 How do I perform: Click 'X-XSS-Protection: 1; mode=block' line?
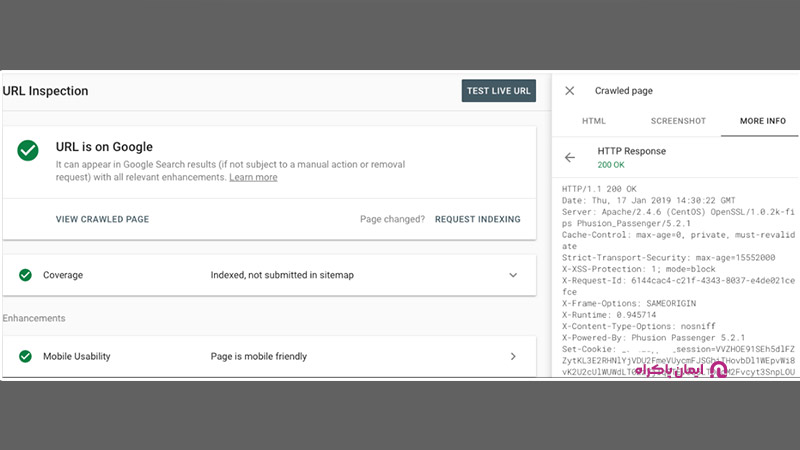[x=639, y=269]
